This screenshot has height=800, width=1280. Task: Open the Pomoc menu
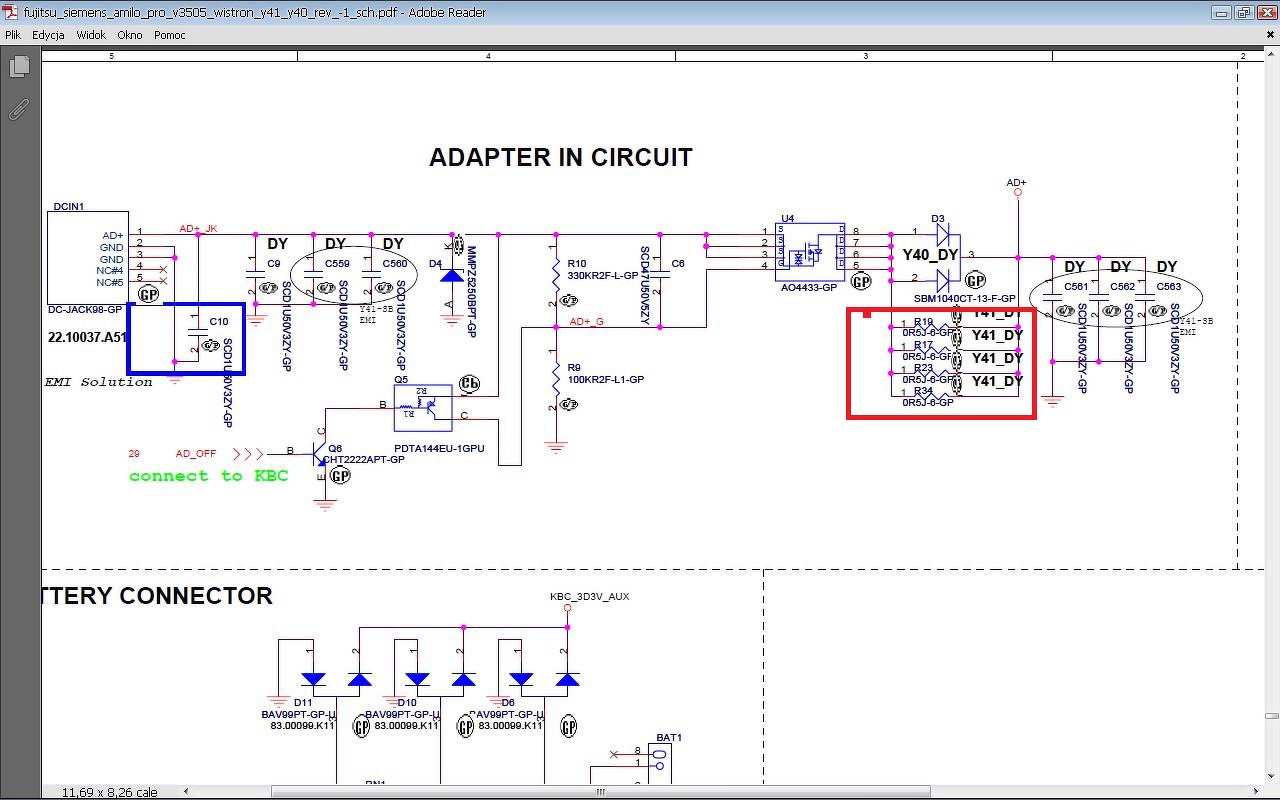[170, 35]
